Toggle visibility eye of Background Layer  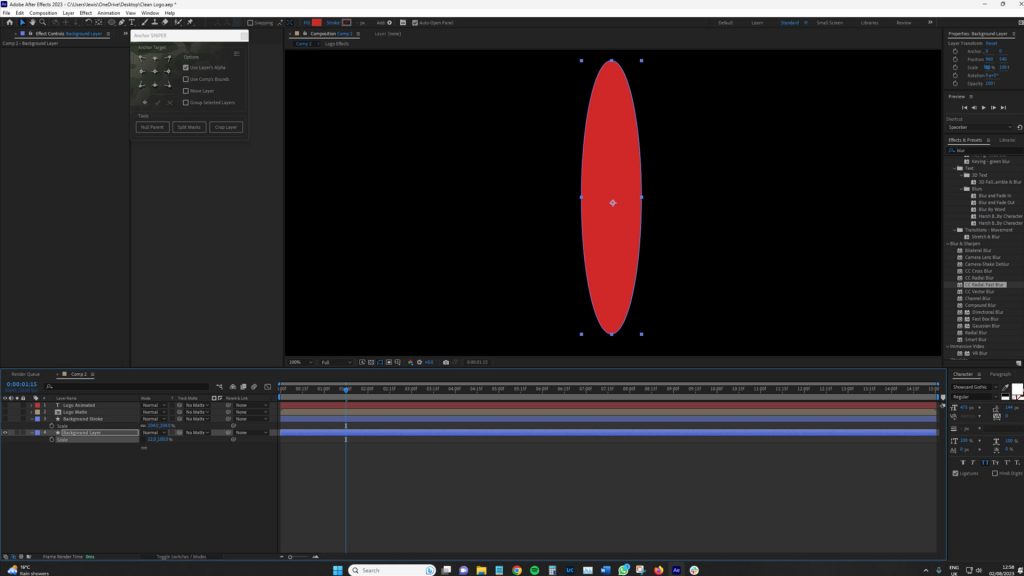pyautogui.click(x=5, y=432)
